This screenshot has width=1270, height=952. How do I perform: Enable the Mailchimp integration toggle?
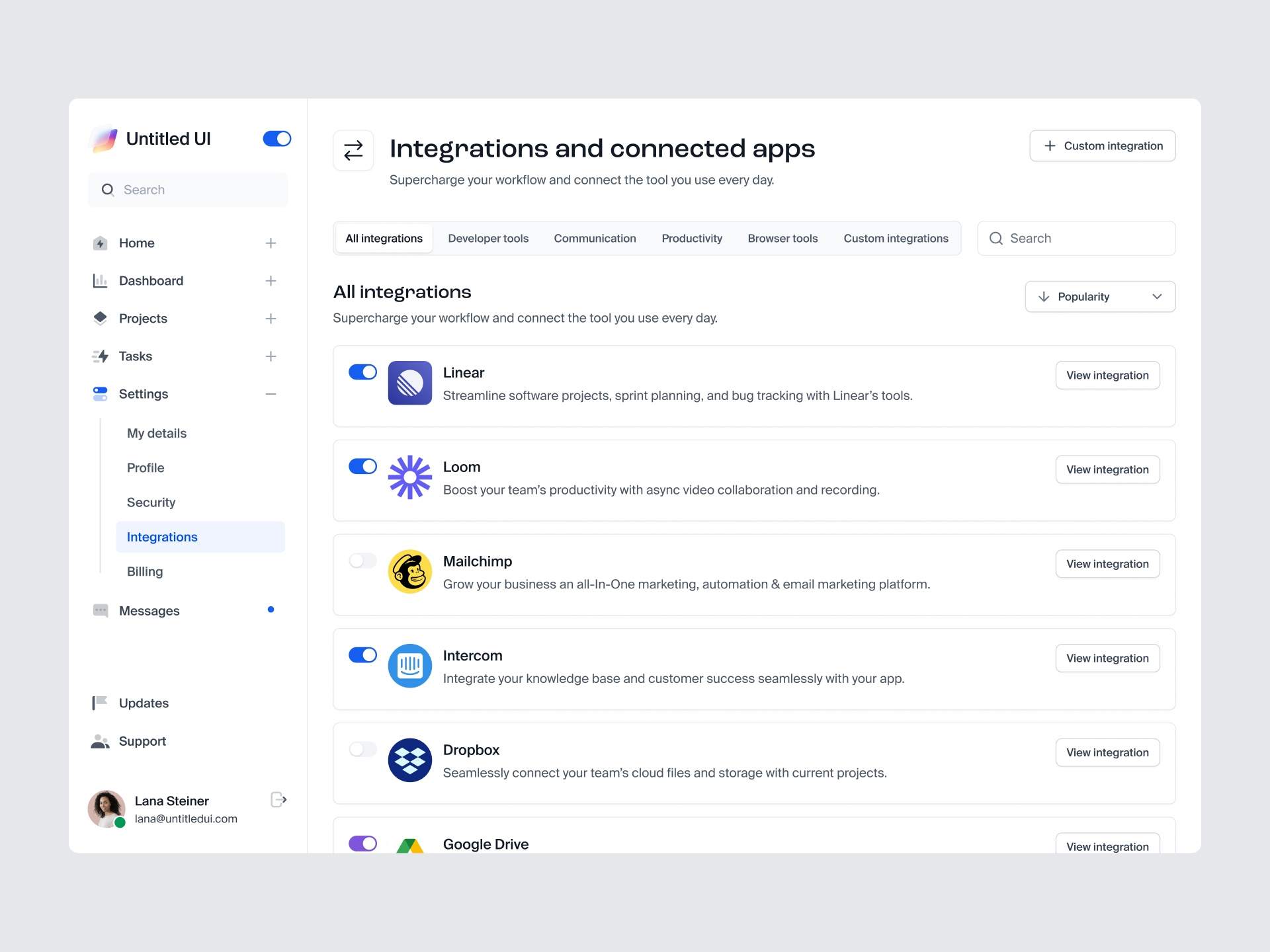[362, 561]
